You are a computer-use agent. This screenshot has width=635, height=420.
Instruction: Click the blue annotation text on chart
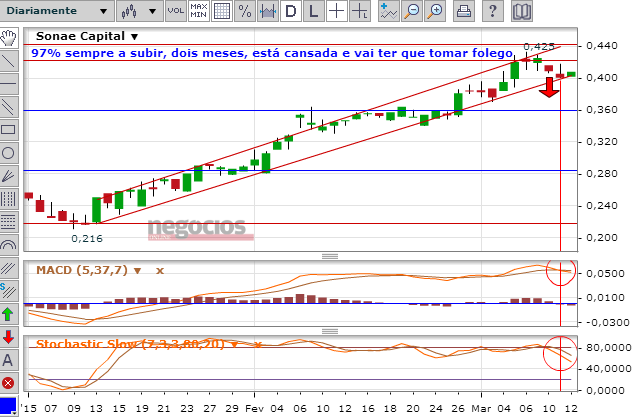click(x=272, y=53)
